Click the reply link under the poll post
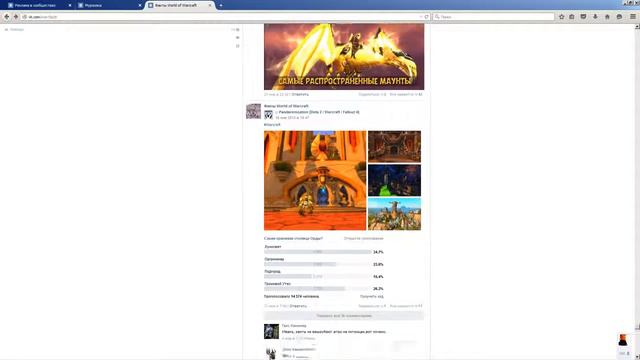 tap(298, 306)
